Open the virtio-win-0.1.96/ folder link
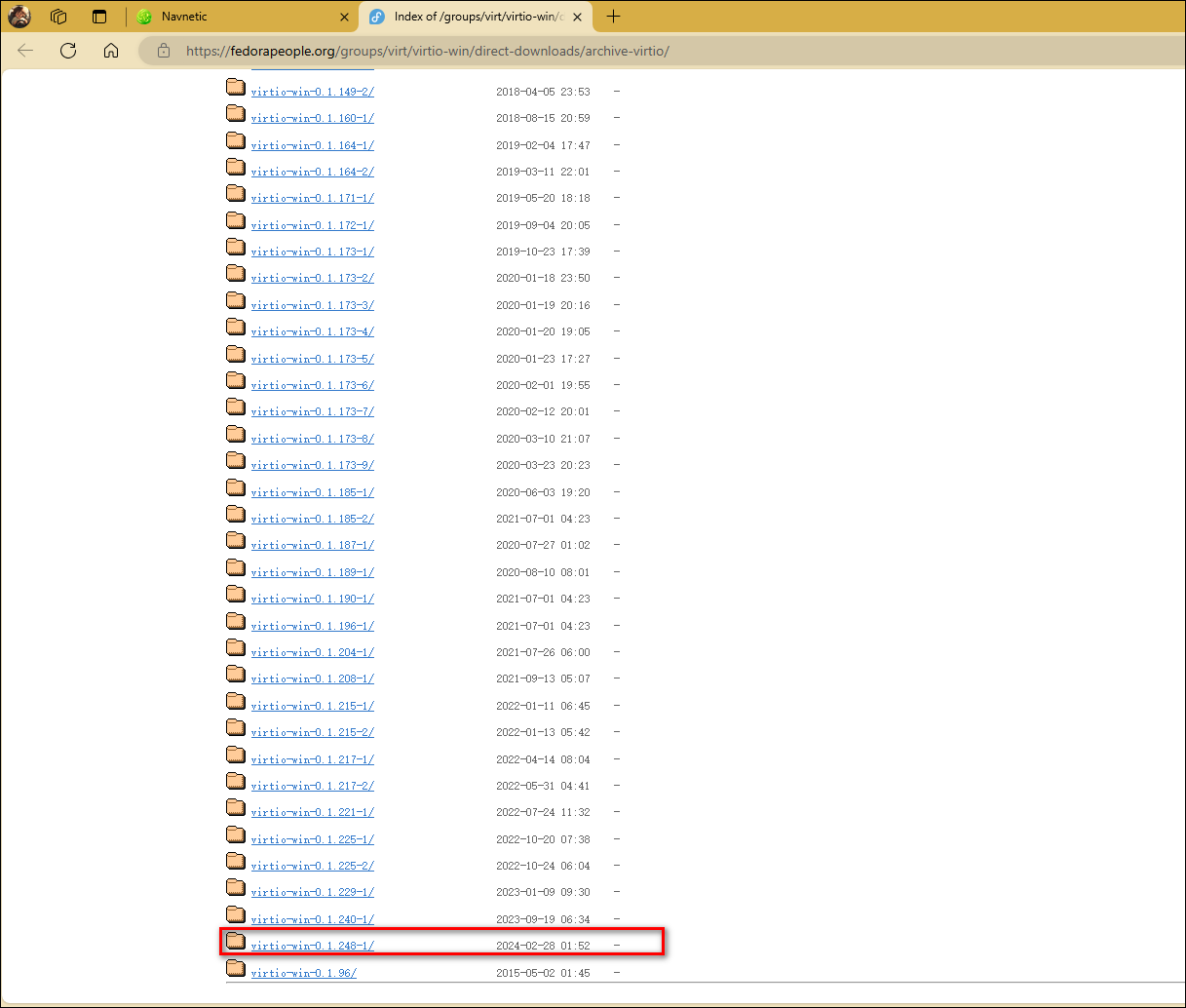Image resolution: width=1186 pixels, height=1008 pixels. click(x=303, y=973)
